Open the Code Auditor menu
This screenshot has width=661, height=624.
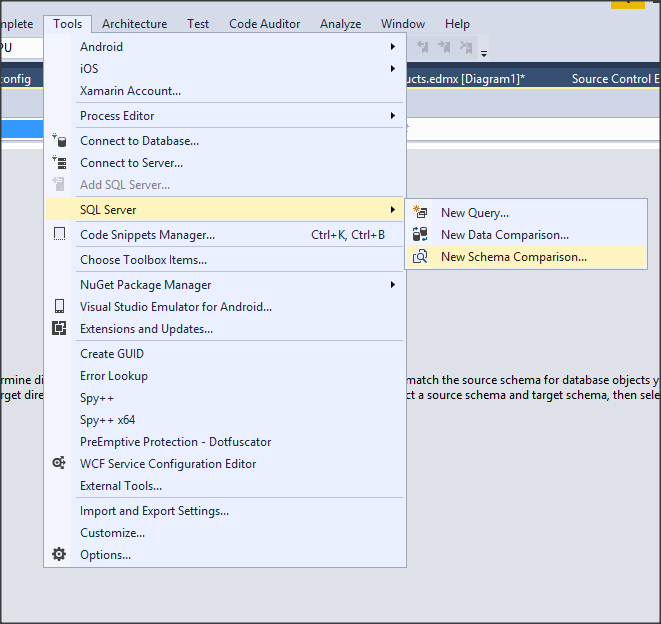(264, 24)
